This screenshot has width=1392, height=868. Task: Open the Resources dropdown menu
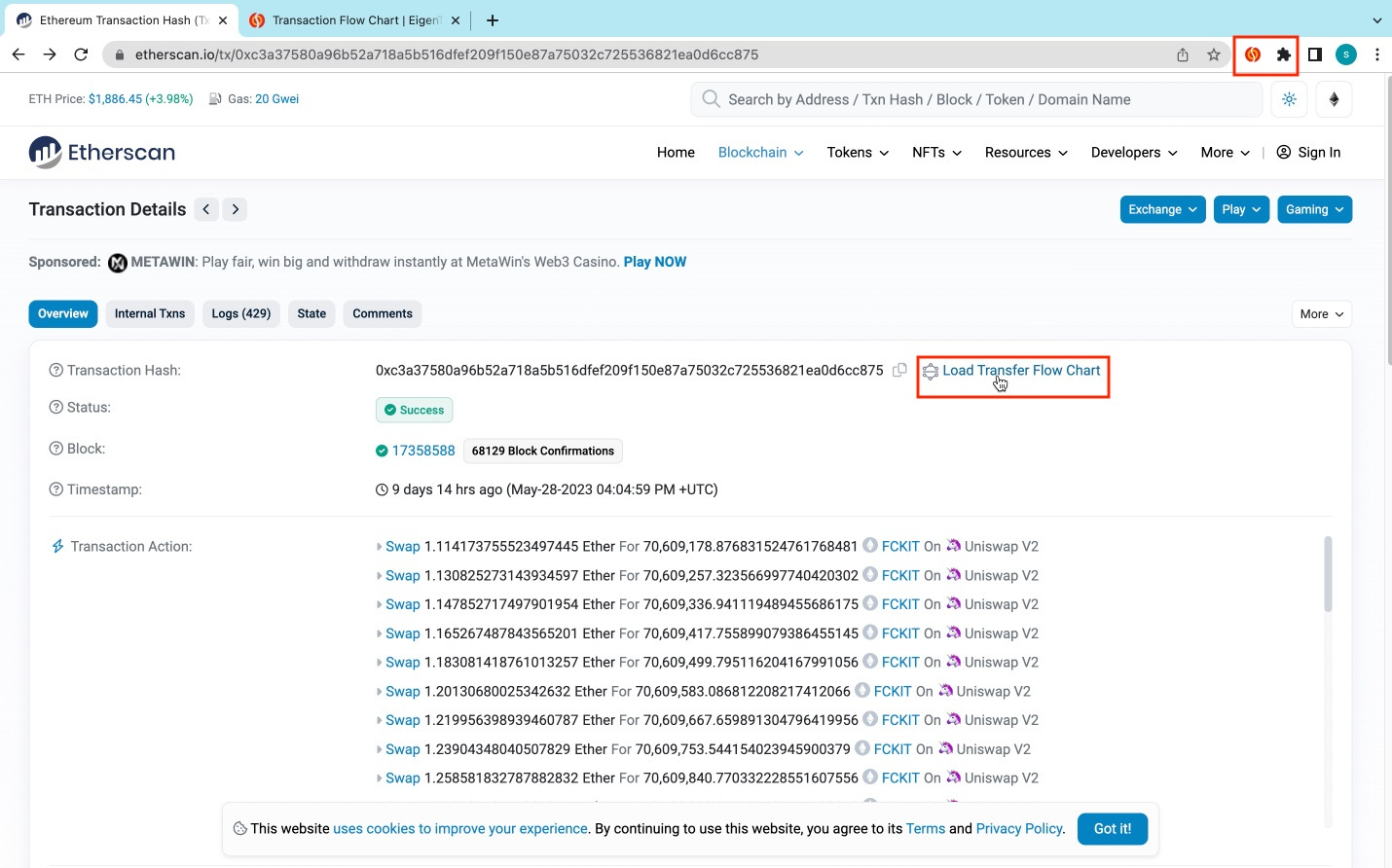click(x=1026, y=153)
